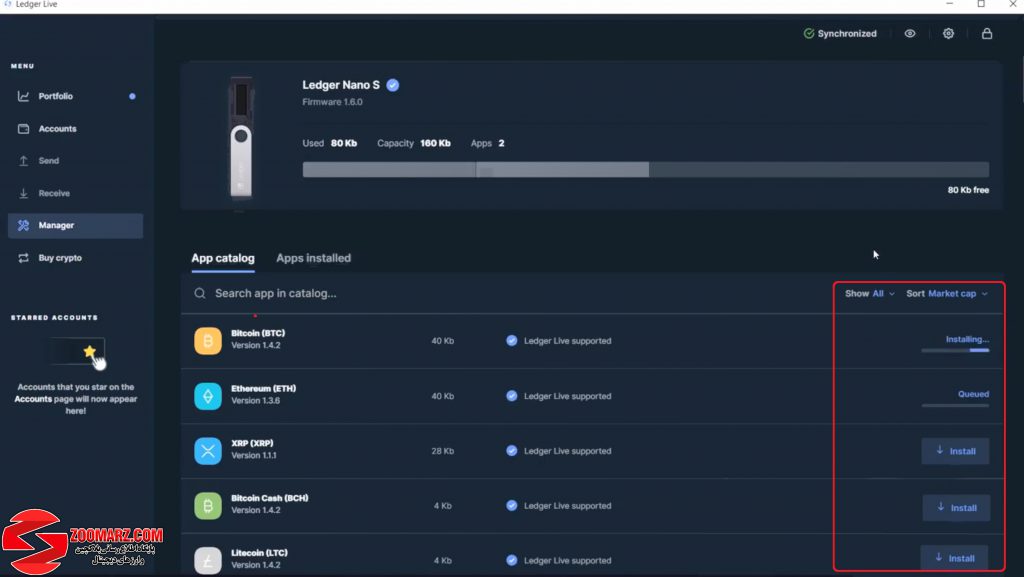Click the 80 Kb free label

[968, 190]
